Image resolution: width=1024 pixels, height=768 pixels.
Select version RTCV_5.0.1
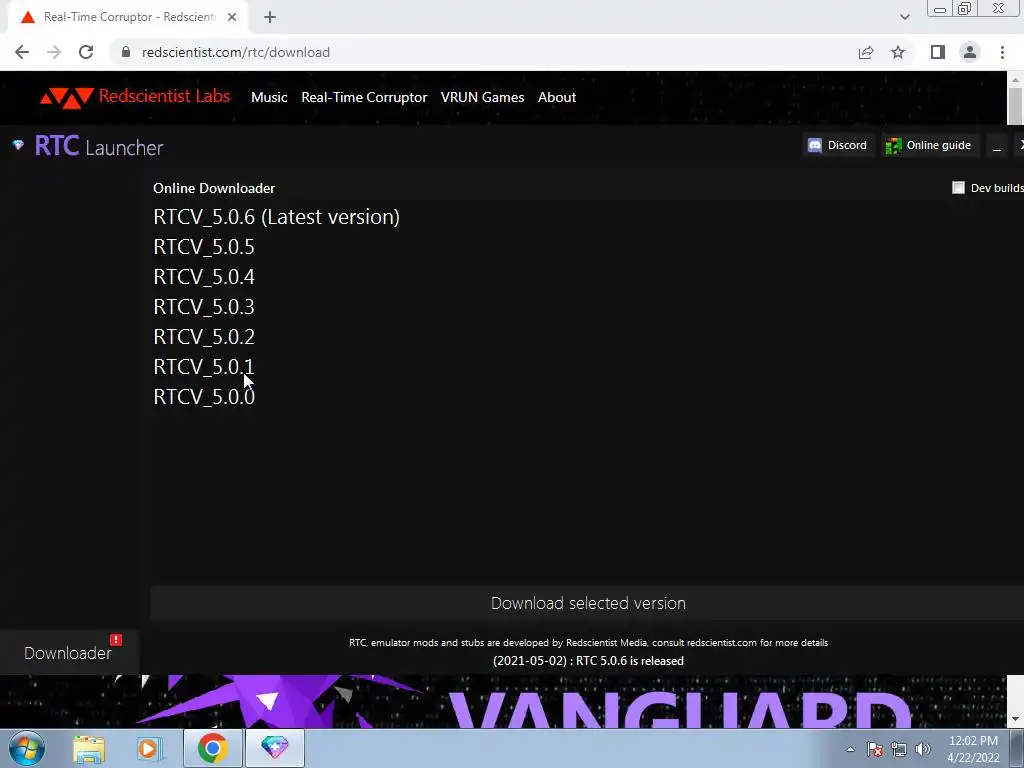[204, 367]
